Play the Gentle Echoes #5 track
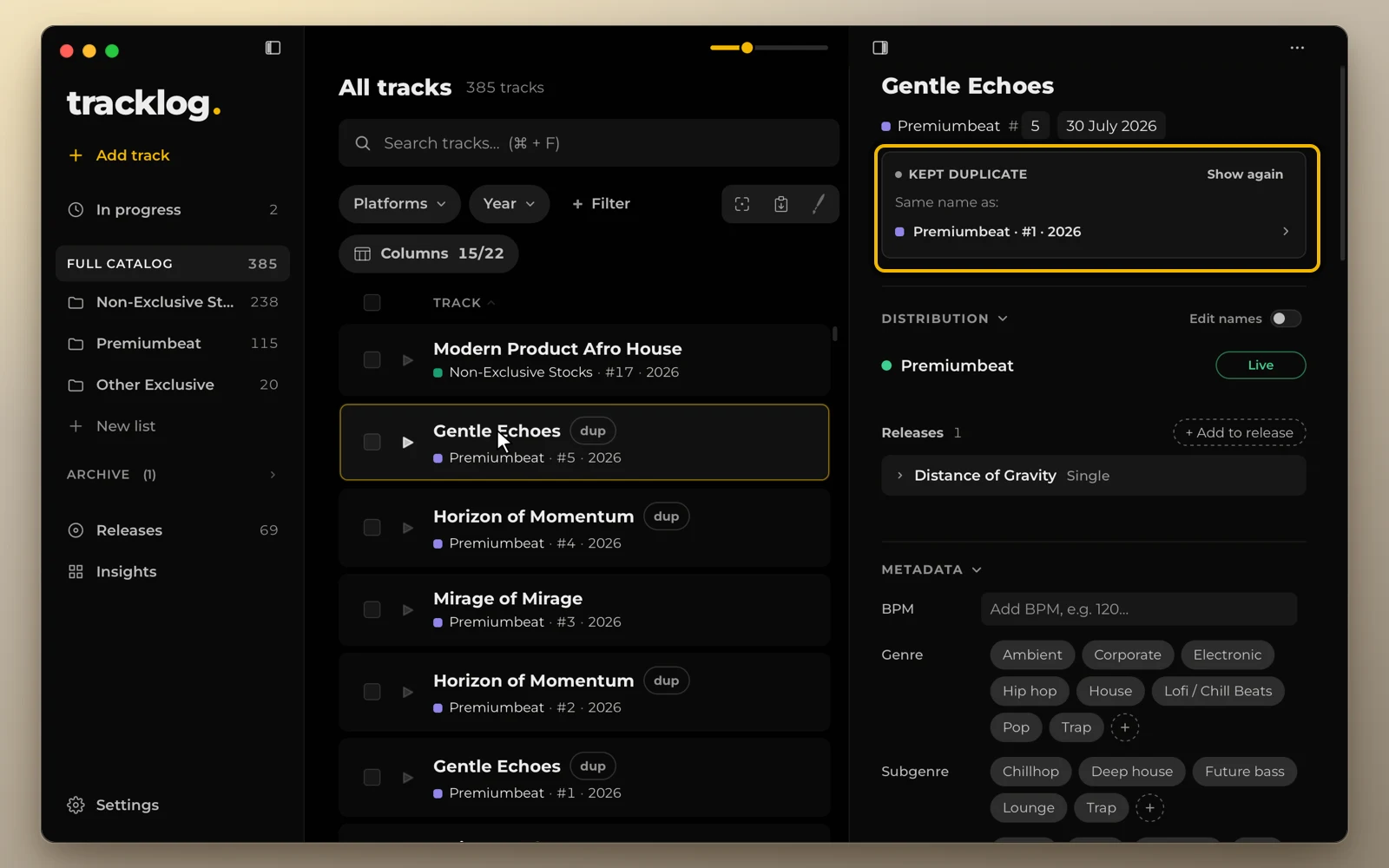The image size is (1389, 868). click(x=407, y=443)
